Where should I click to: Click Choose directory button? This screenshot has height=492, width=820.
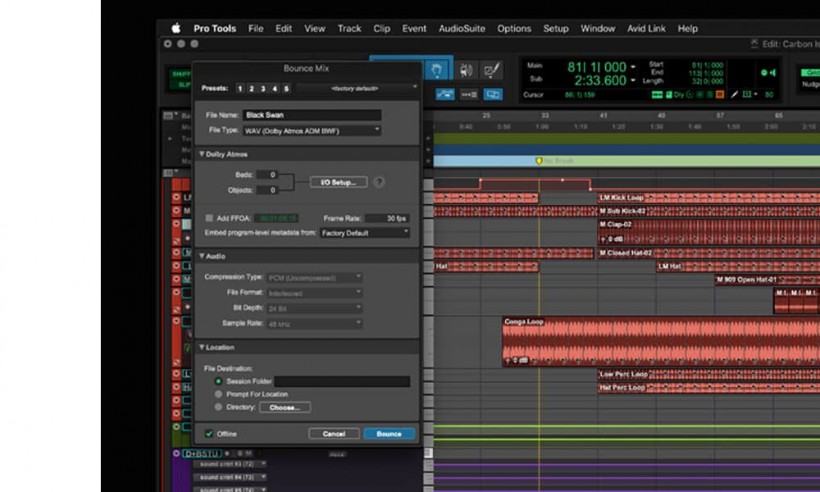click(285, 407)
